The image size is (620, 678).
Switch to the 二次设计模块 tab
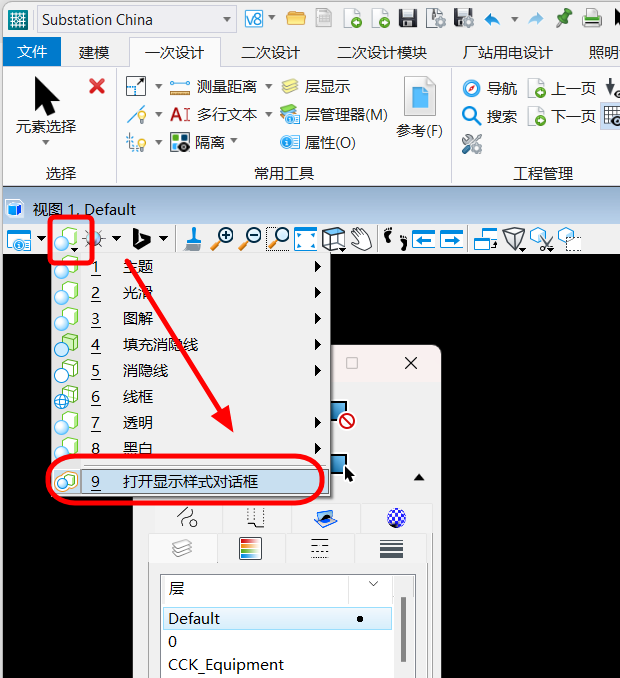[x=382, y=52]
